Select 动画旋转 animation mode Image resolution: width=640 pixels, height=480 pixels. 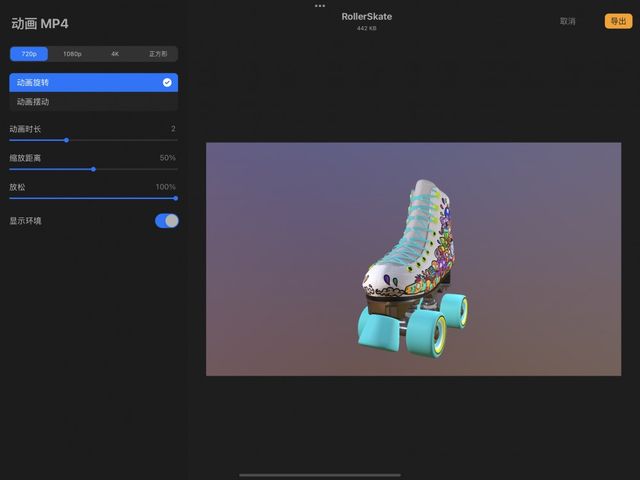93,82
